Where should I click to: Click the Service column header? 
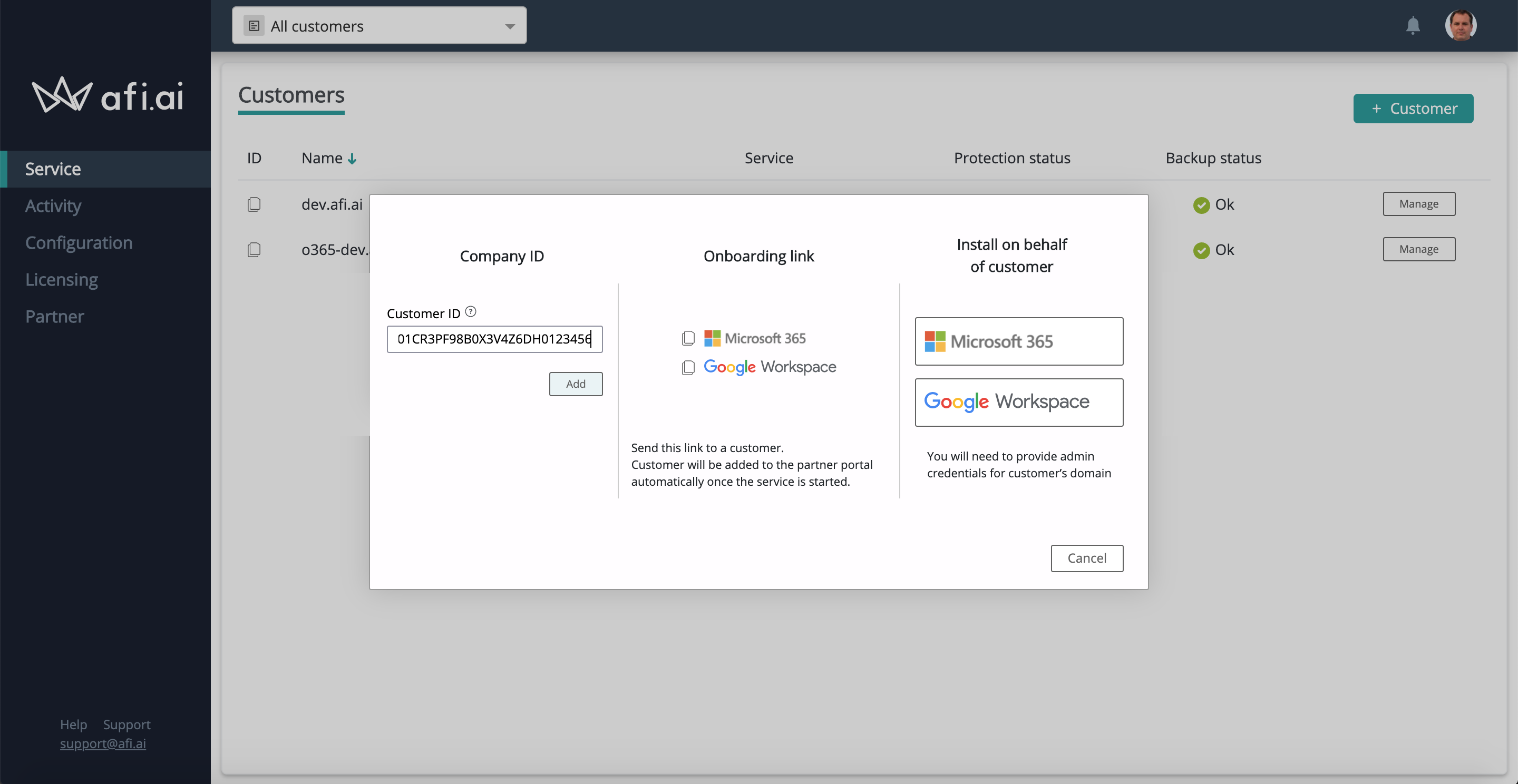[769, 159]
